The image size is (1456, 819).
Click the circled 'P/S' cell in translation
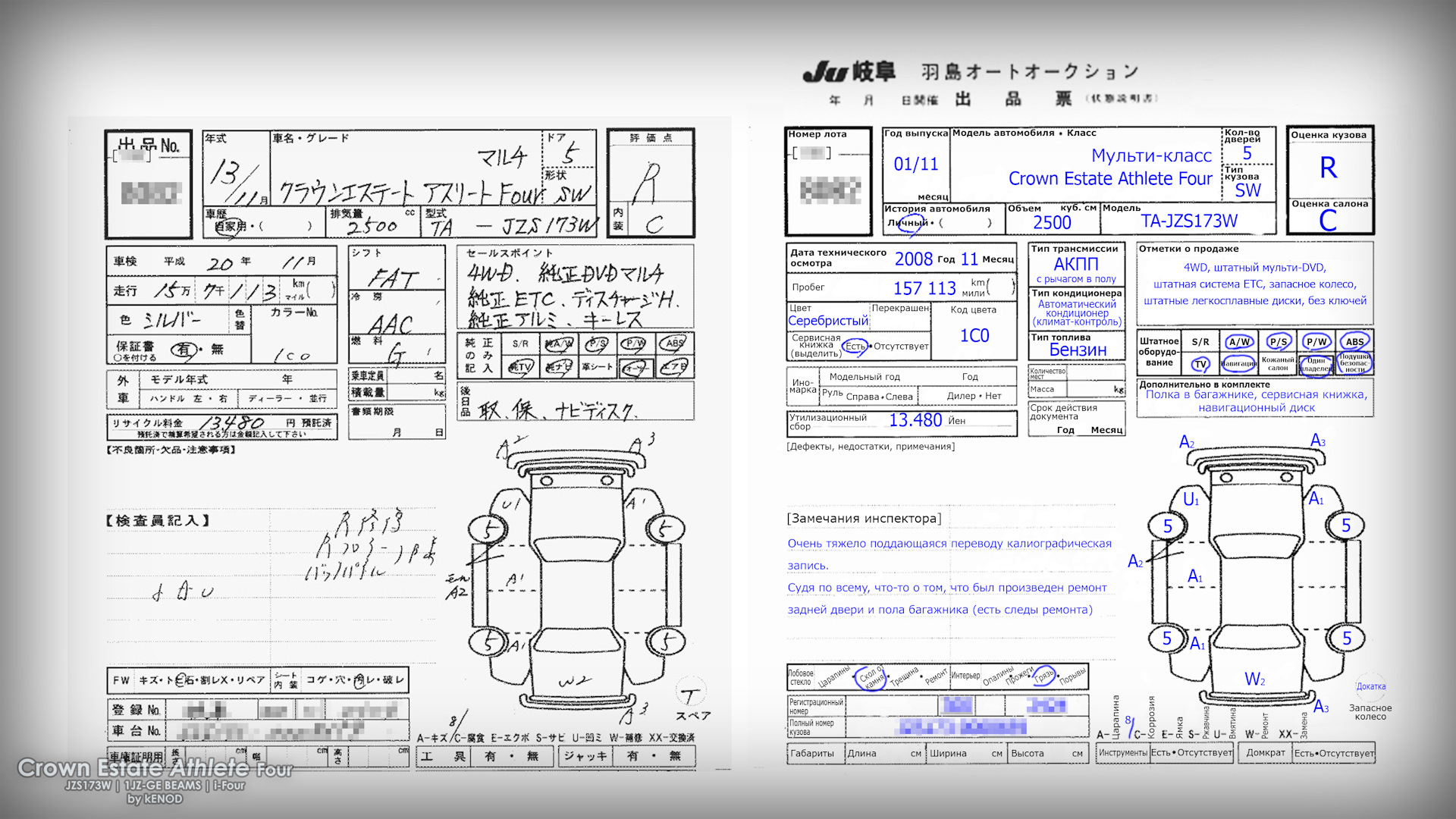(x=1278, y=342)
